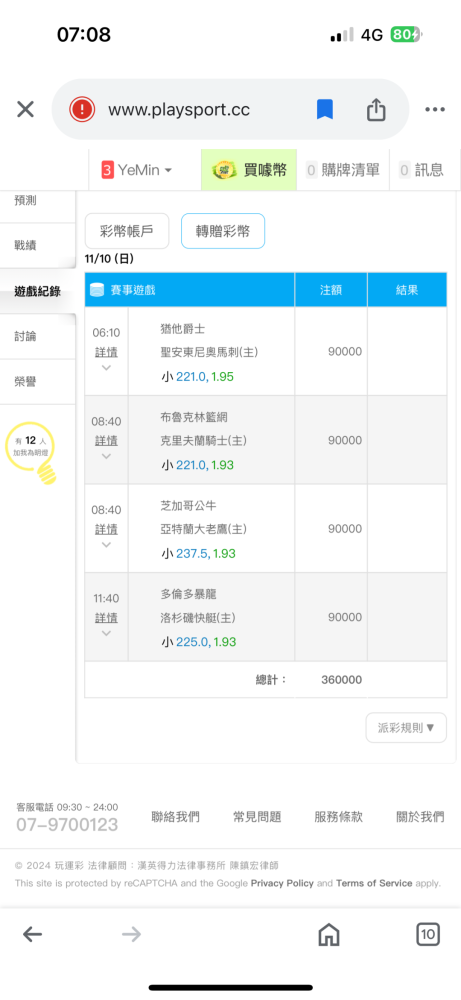Screen dimensions: 461x1000
Task: Tap the 結果 column header
Action: 407,290
